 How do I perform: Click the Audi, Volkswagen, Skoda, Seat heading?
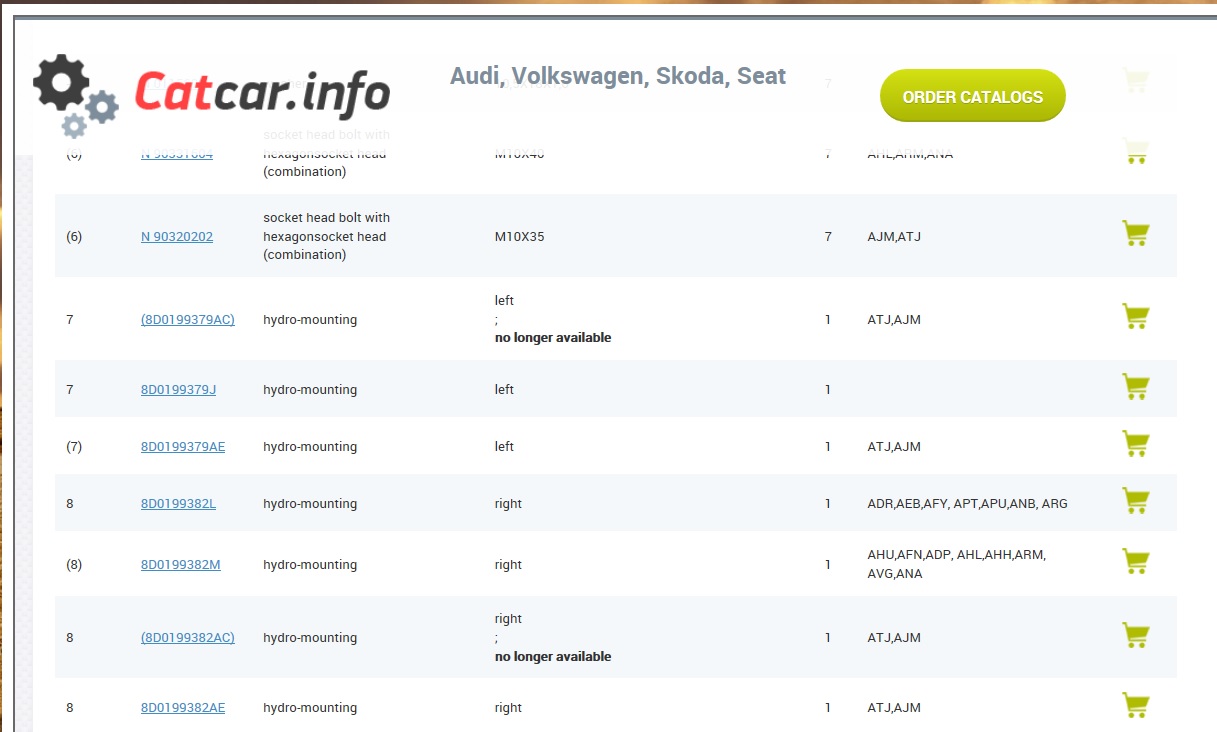617,76
